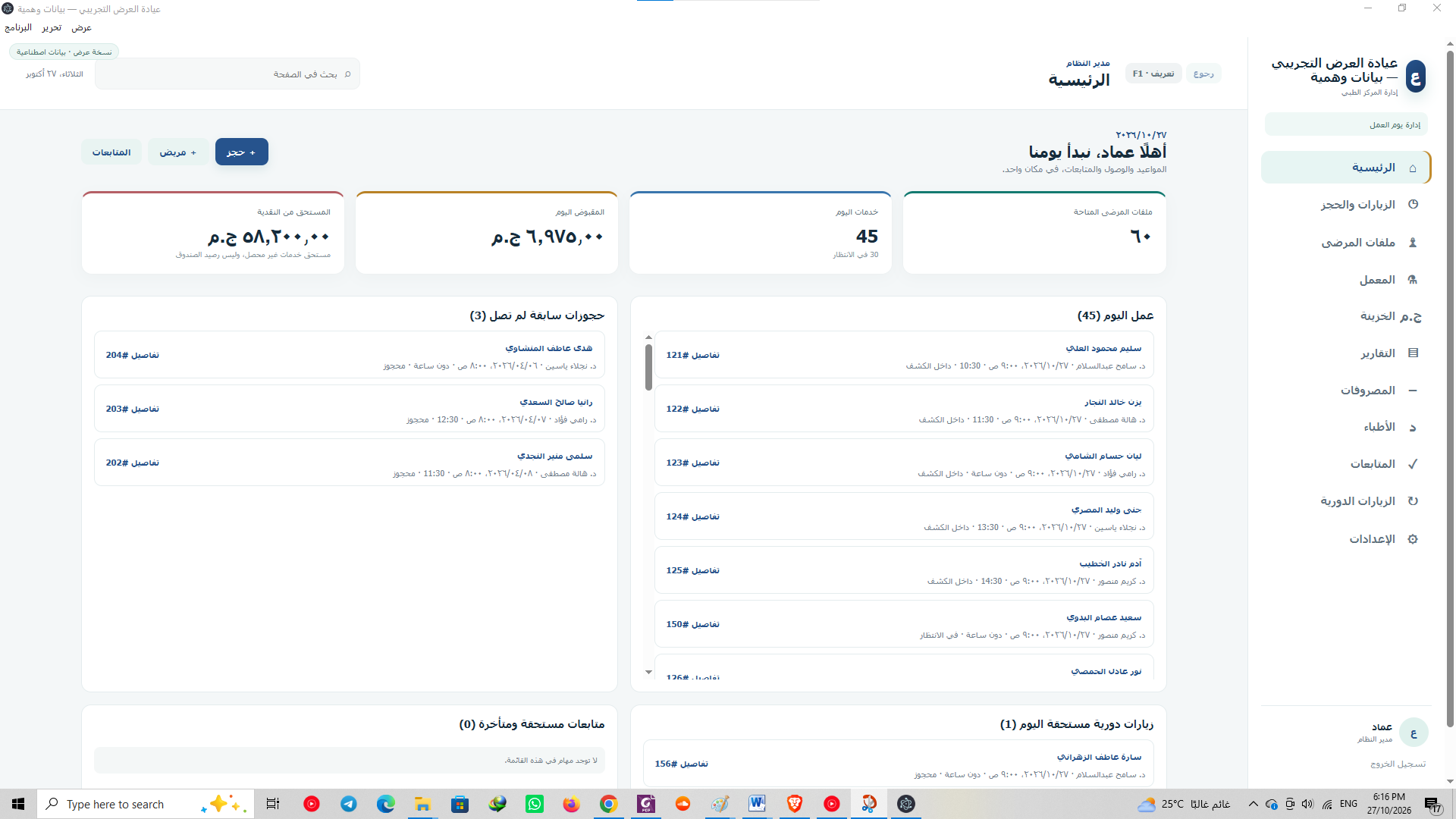The height and width of the screenshot is (819, 1456).
Task: Open Telegram from the taskbar
Action: click(x=349, y=804)
